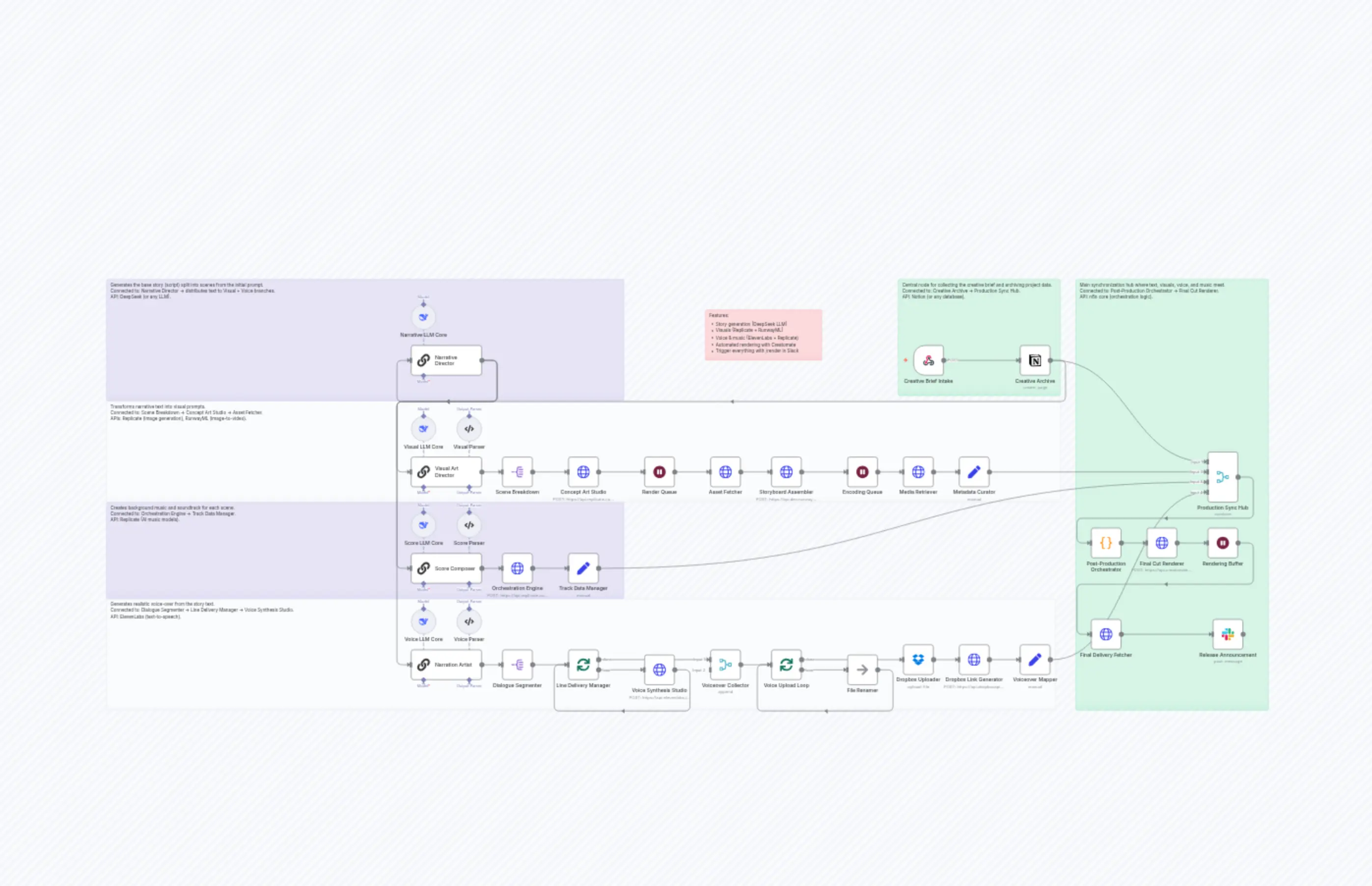
Task: Select the Voiceover Mapper edit node
Action: (x=1034, y=659)
